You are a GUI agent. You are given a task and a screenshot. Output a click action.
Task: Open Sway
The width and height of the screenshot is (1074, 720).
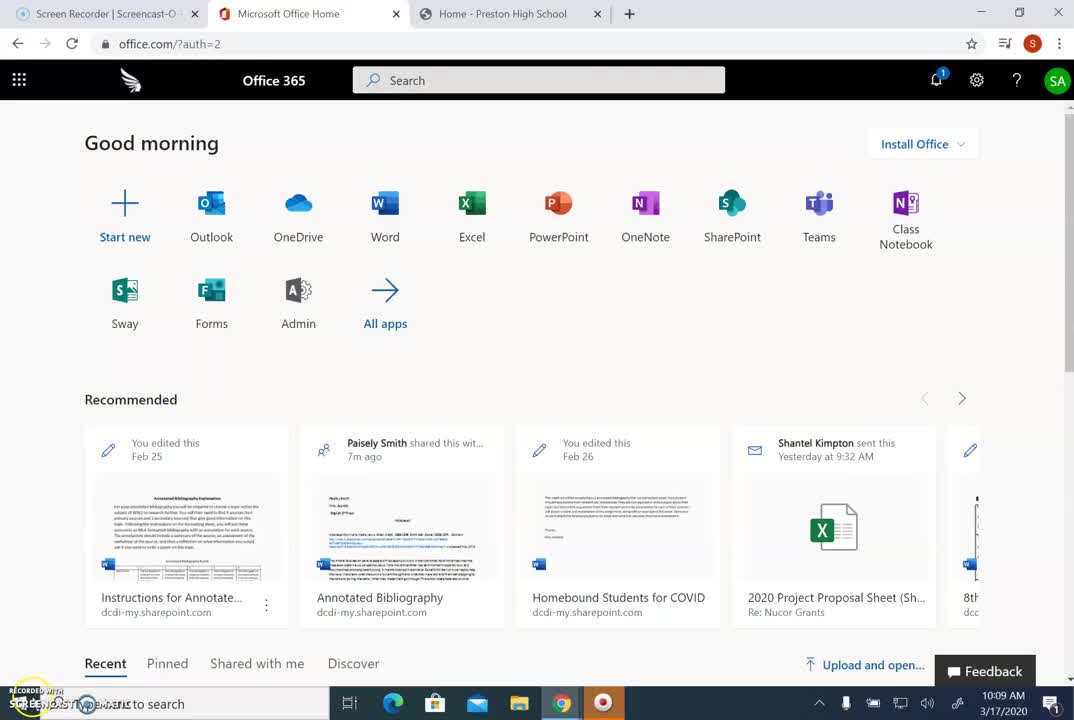124,296
